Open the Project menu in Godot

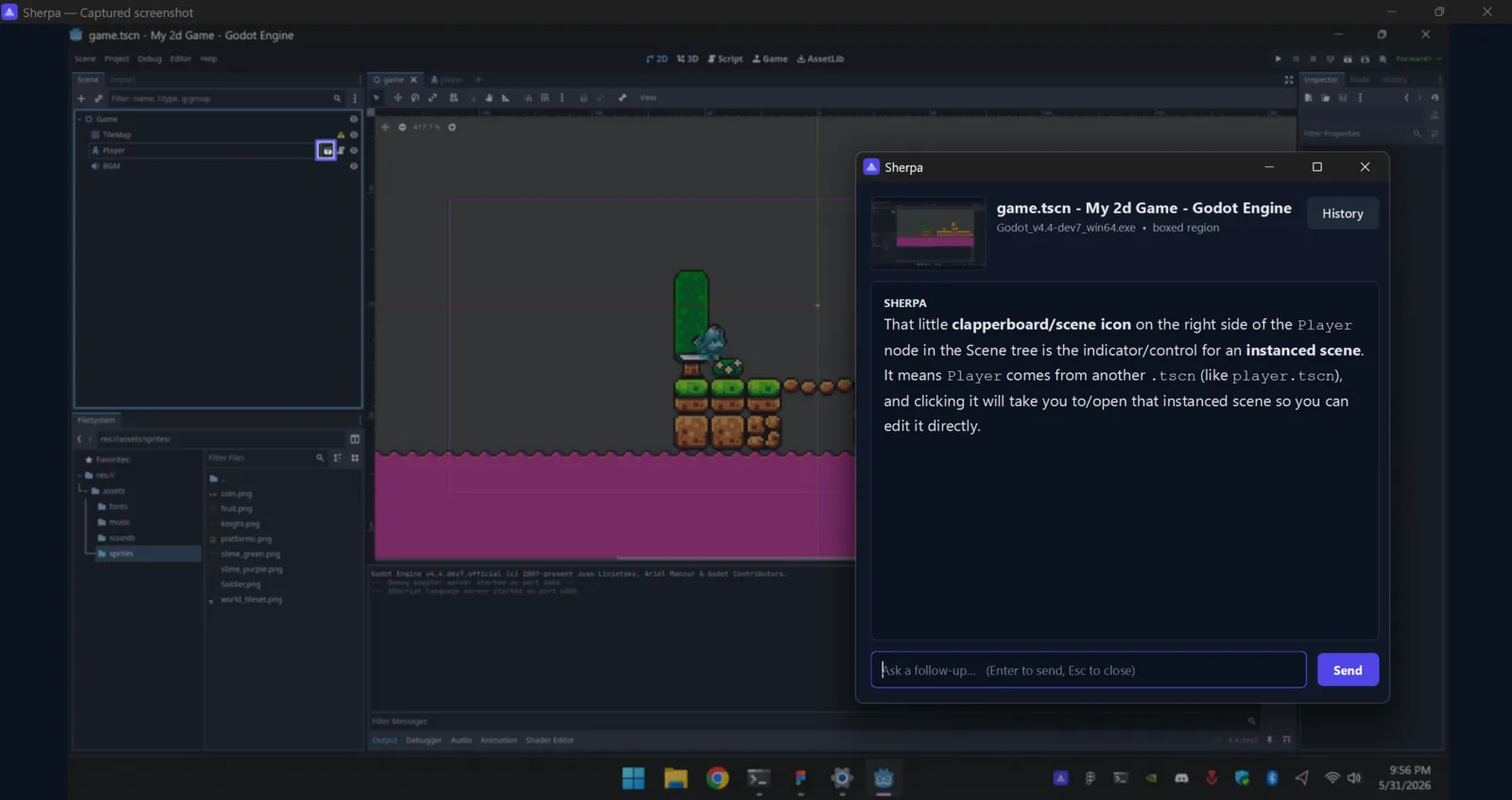pyautogui.click(x=117, y=59)
